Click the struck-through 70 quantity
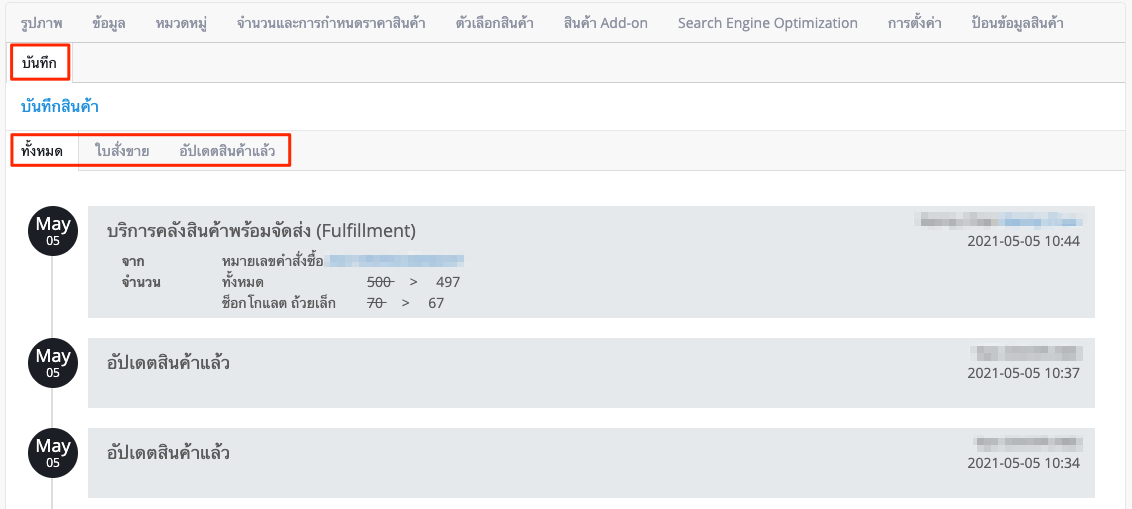This screenshot has width=1132, height=509. [377, 303]
